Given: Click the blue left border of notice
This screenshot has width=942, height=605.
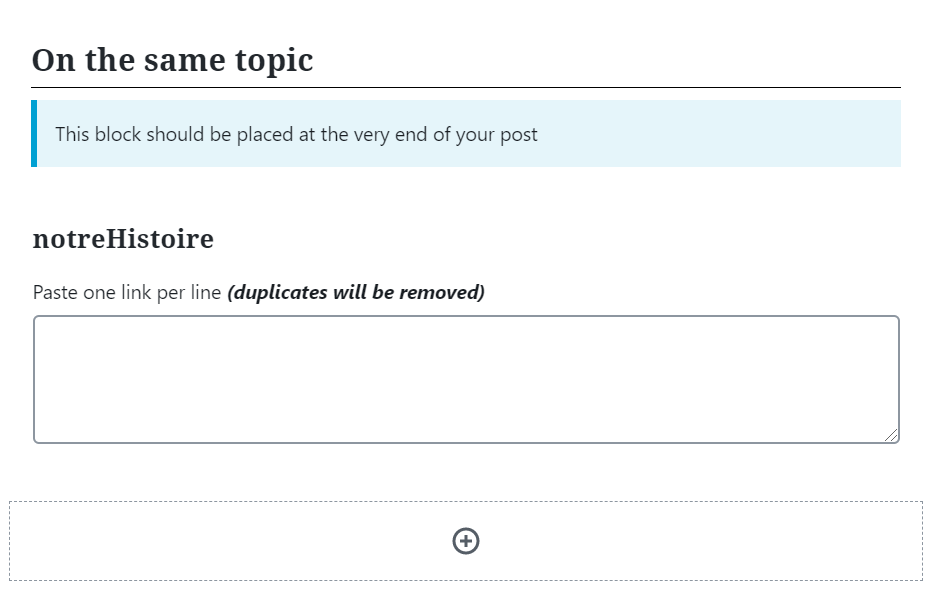Looking at the screenshot, I should tap(34, 133).
